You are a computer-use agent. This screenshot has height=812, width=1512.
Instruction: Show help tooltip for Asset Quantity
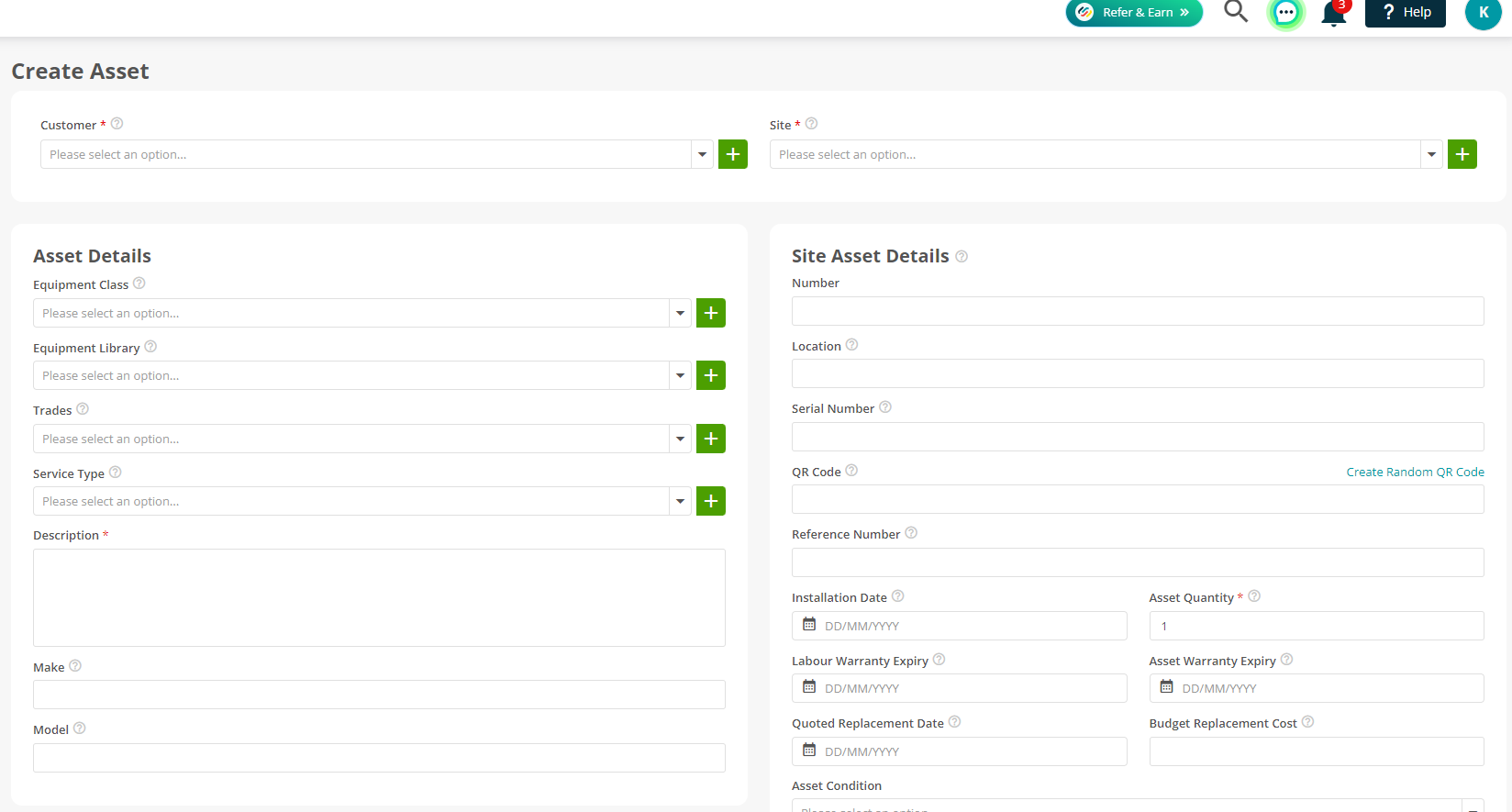click(x=1254, y=596)
